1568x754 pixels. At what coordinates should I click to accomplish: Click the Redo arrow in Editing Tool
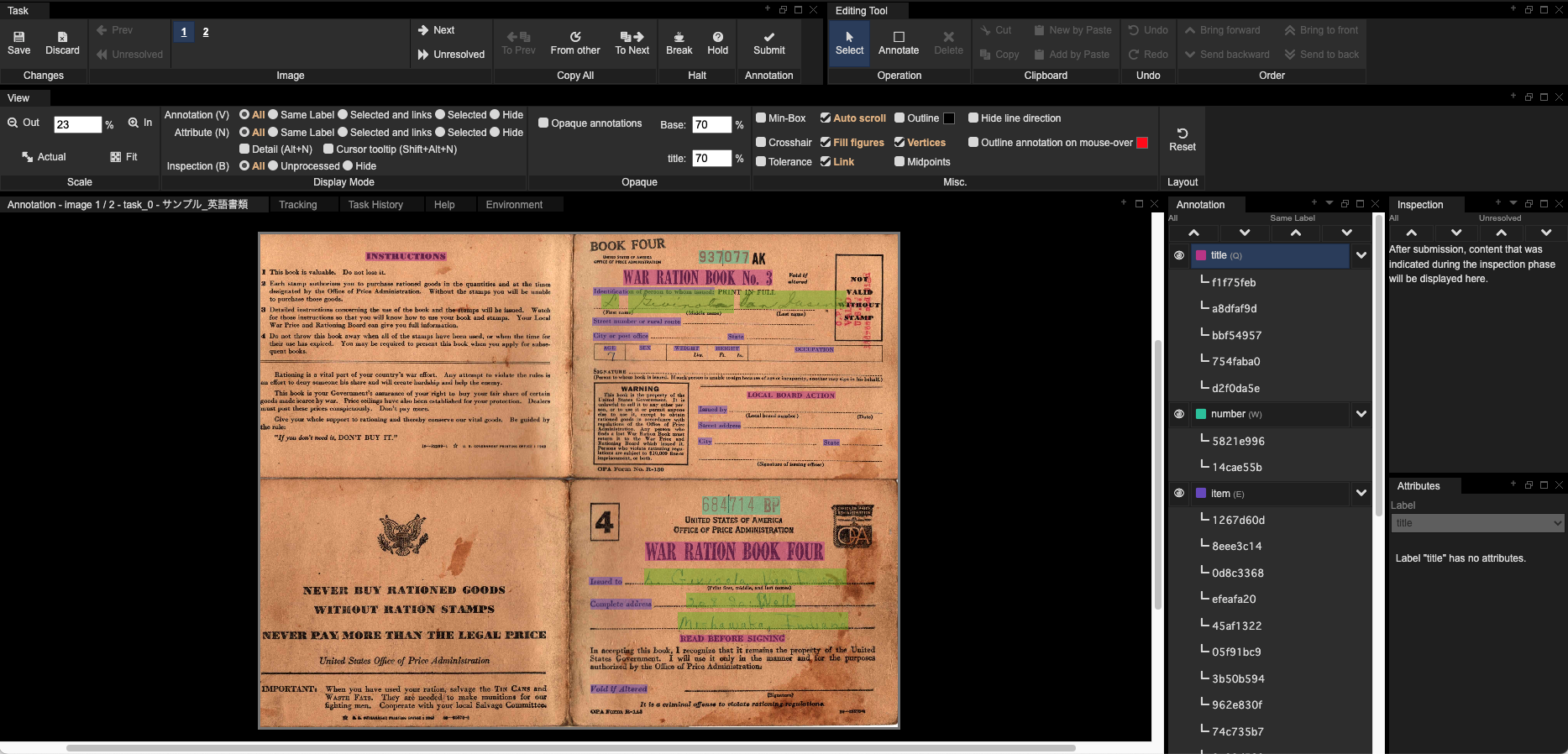point(1134,55)
